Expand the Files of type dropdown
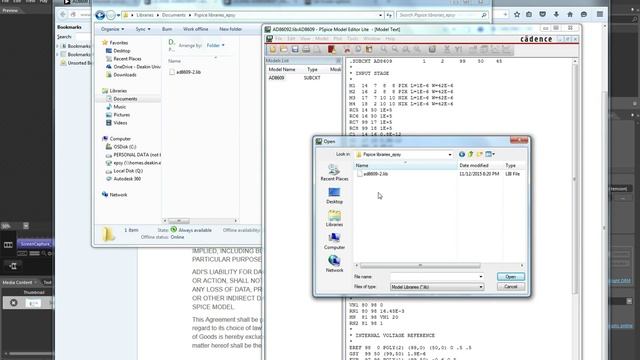 point(480,287)
